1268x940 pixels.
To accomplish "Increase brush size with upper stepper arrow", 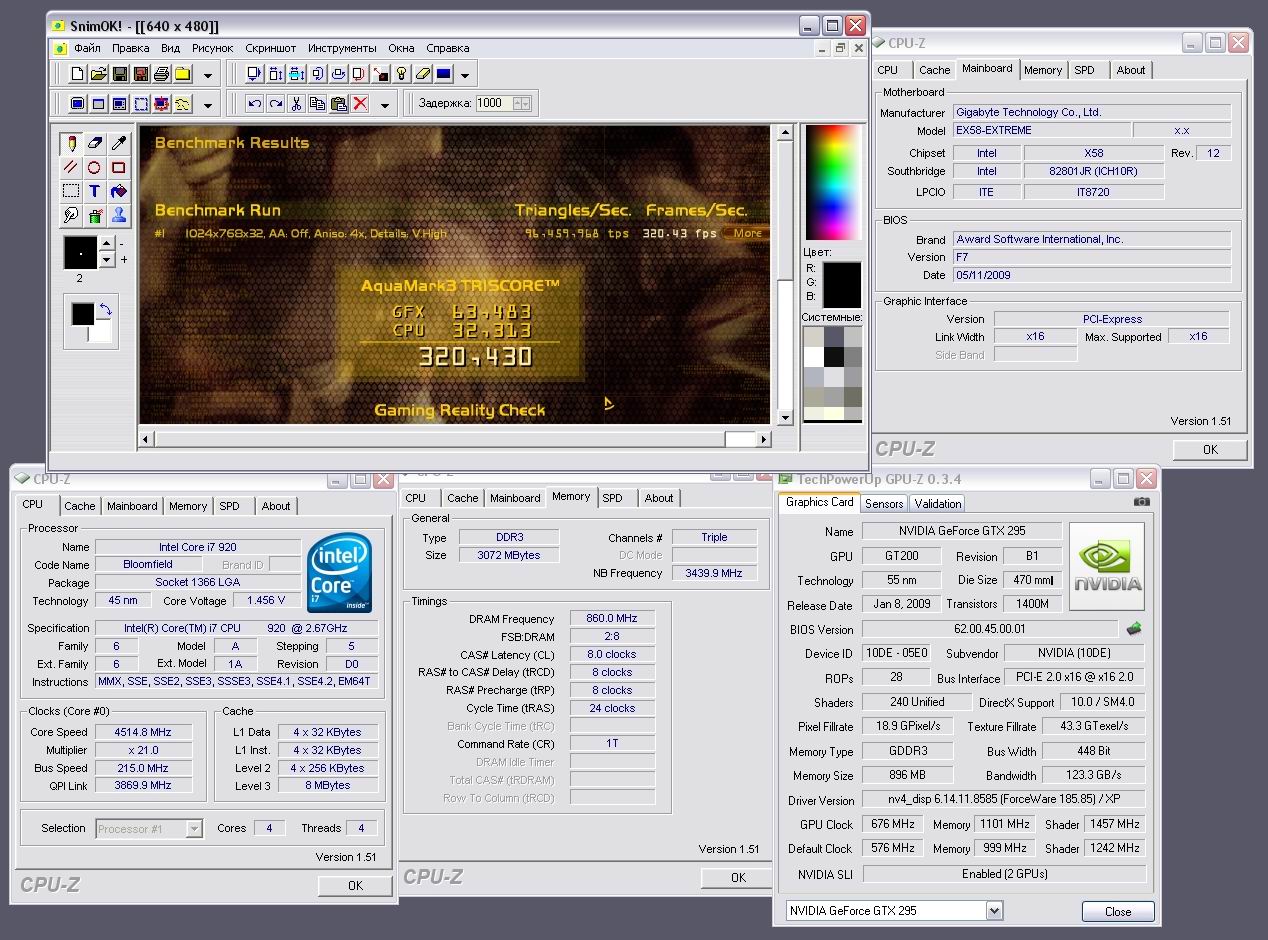I will [107, 245].
